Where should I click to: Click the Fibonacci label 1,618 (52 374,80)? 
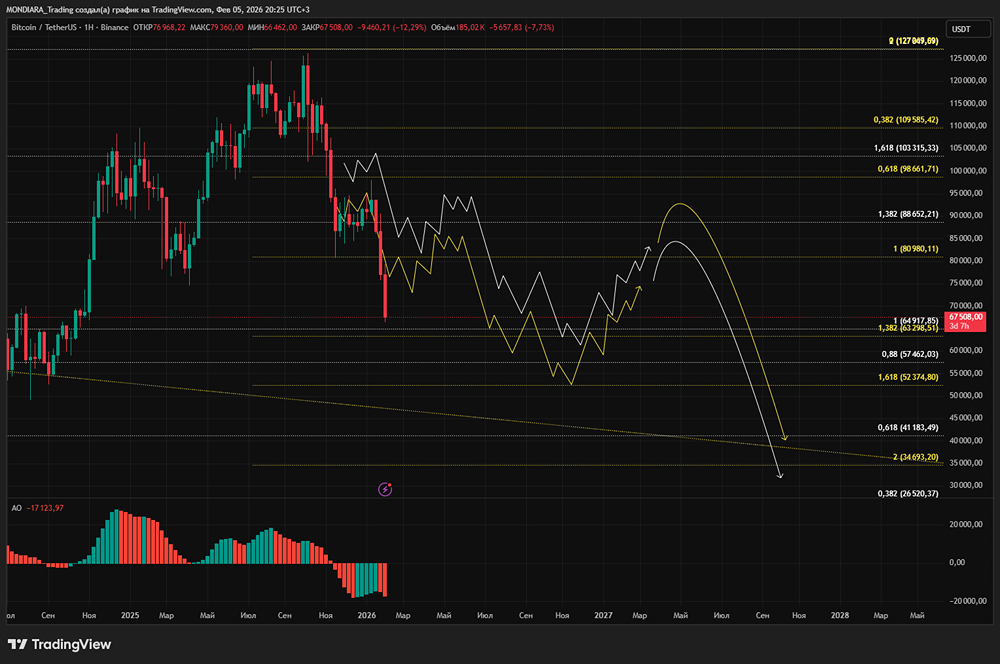pyautogui.click(x=908, y=377)
